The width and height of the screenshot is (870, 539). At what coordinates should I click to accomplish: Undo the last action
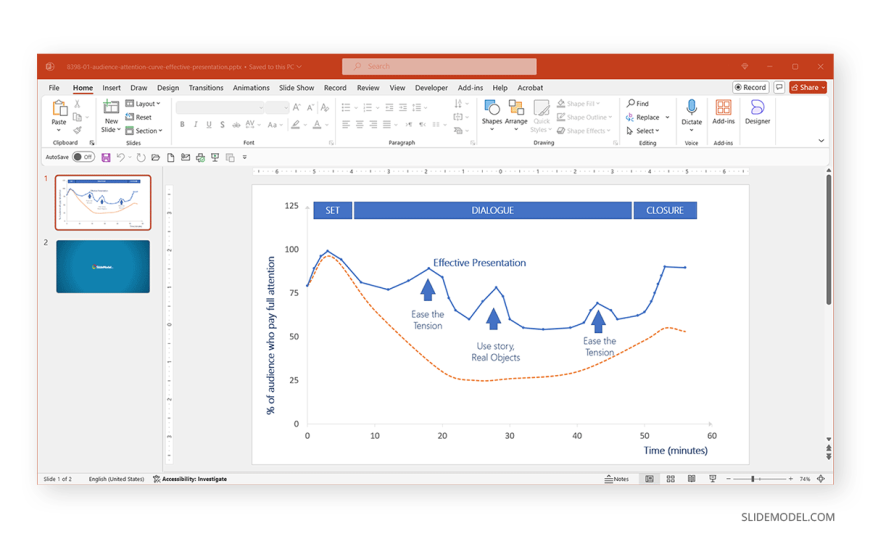(120, 158)
